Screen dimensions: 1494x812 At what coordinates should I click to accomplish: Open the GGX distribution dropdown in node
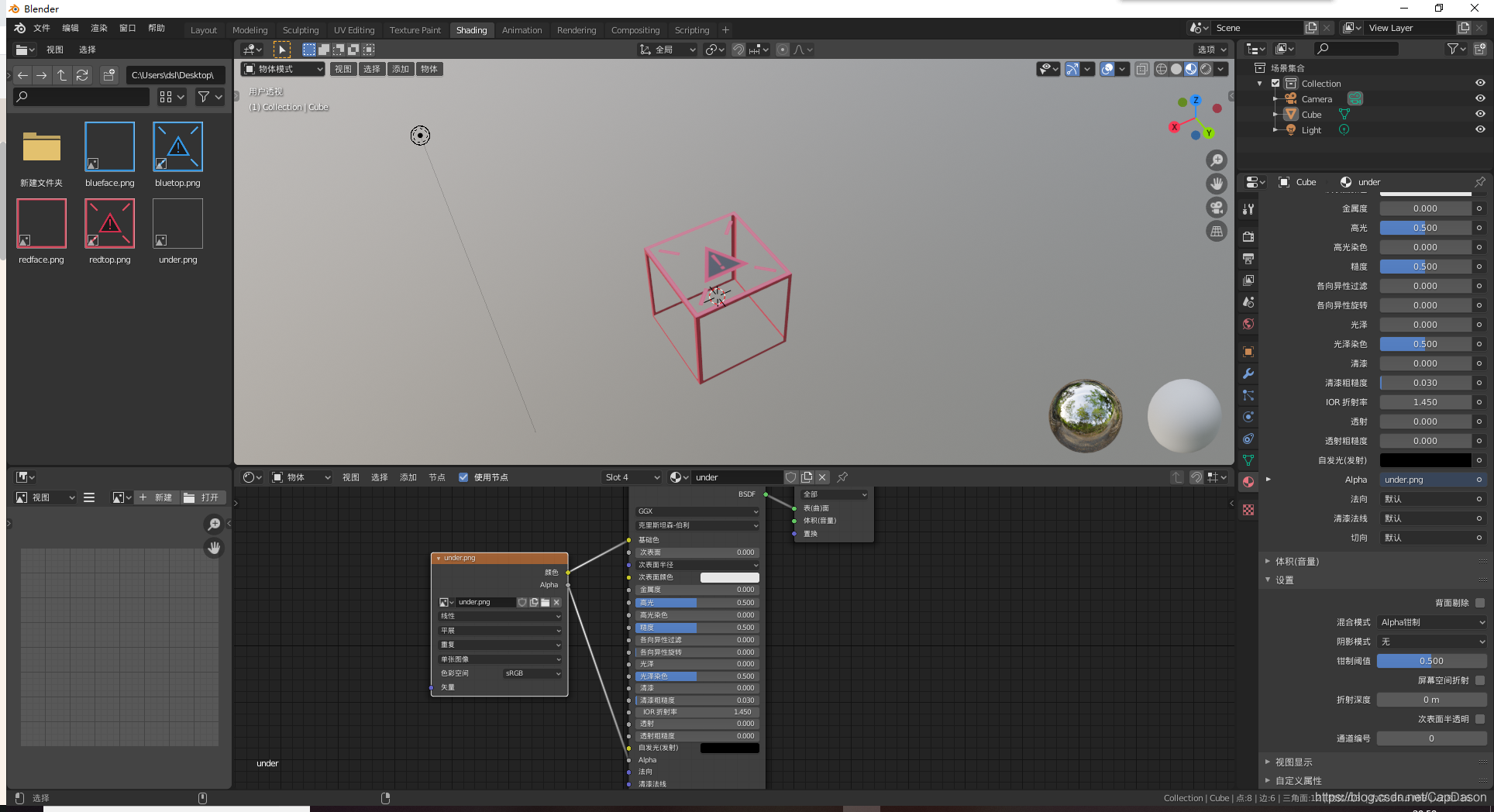pyautogui.click(x=697, y=511)
